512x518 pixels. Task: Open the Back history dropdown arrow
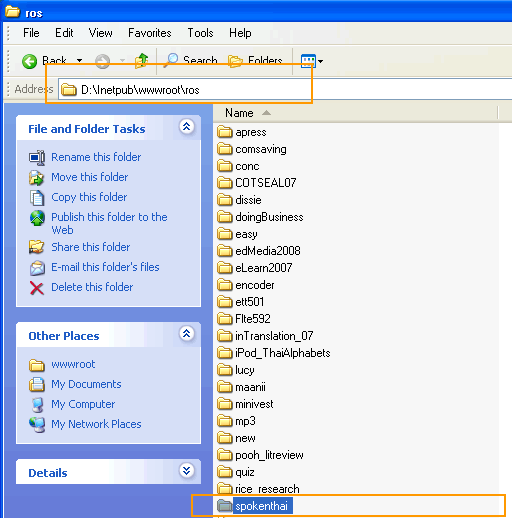click(x=79, y=61)
